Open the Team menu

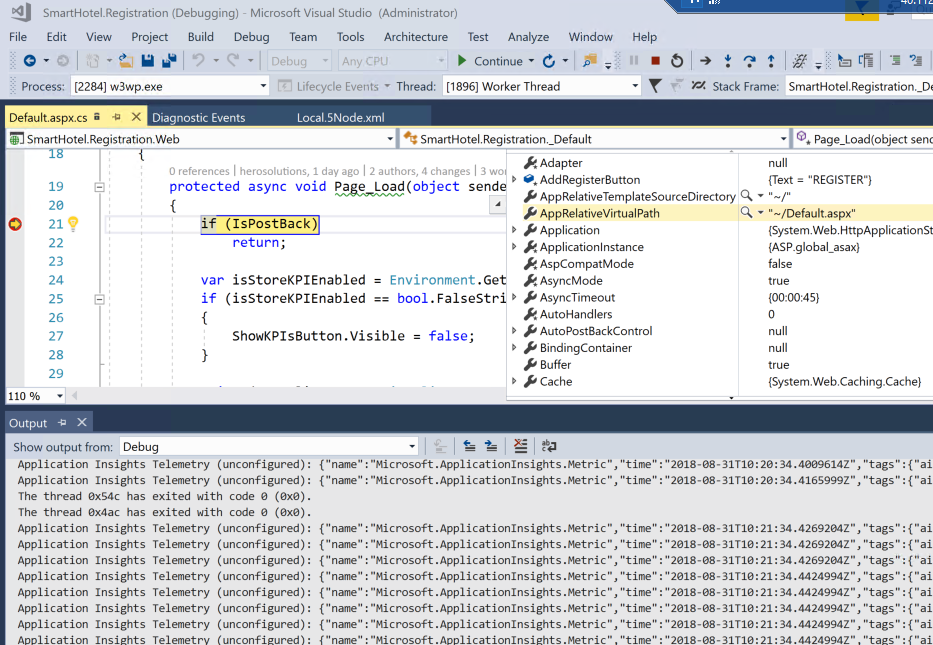[303, 37]
